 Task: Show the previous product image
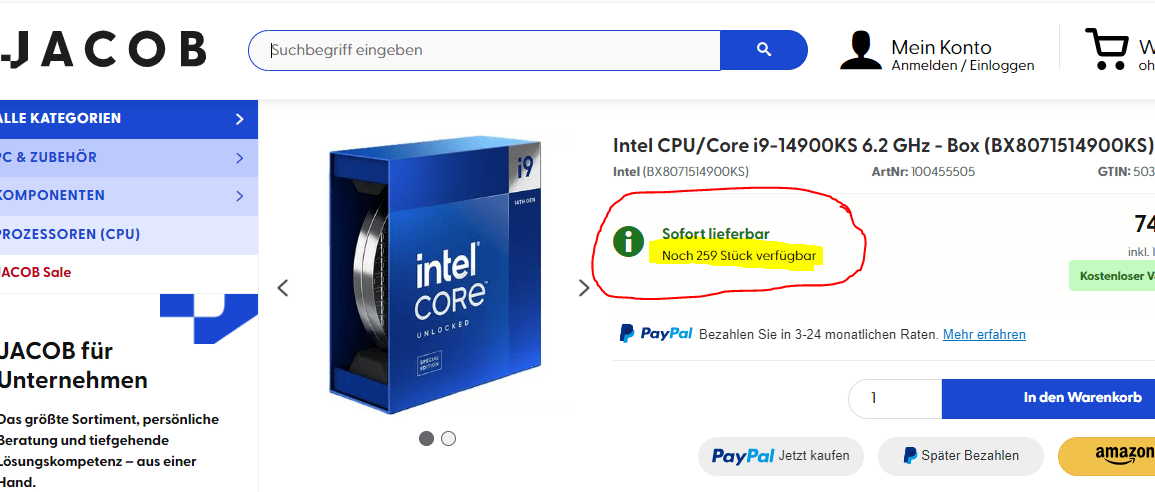pyautogui.click(x=283, y=288)
